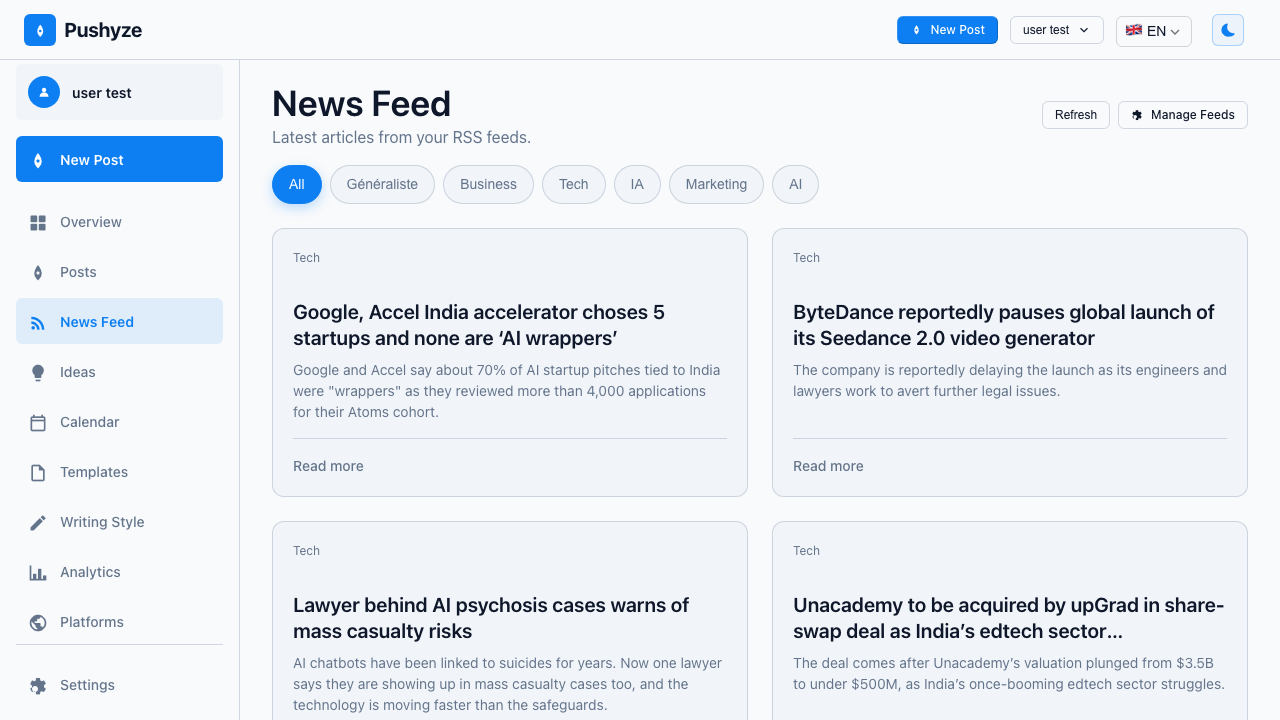Open the Analytics bar chart icon
This screenshot has height=720, width=1280.
[38, 572]
